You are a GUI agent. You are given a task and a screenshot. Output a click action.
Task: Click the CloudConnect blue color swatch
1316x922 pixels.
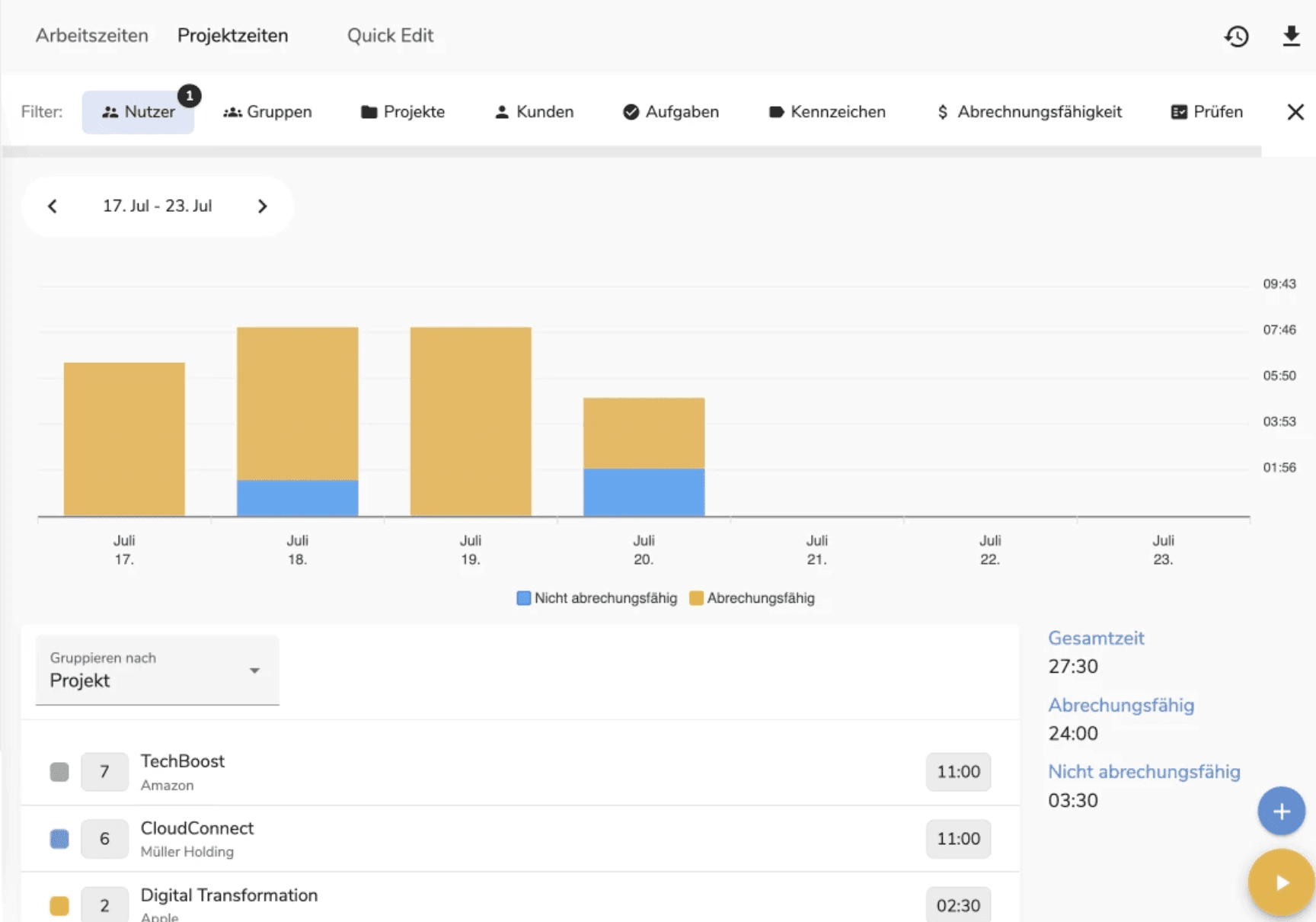coord(59,839)
